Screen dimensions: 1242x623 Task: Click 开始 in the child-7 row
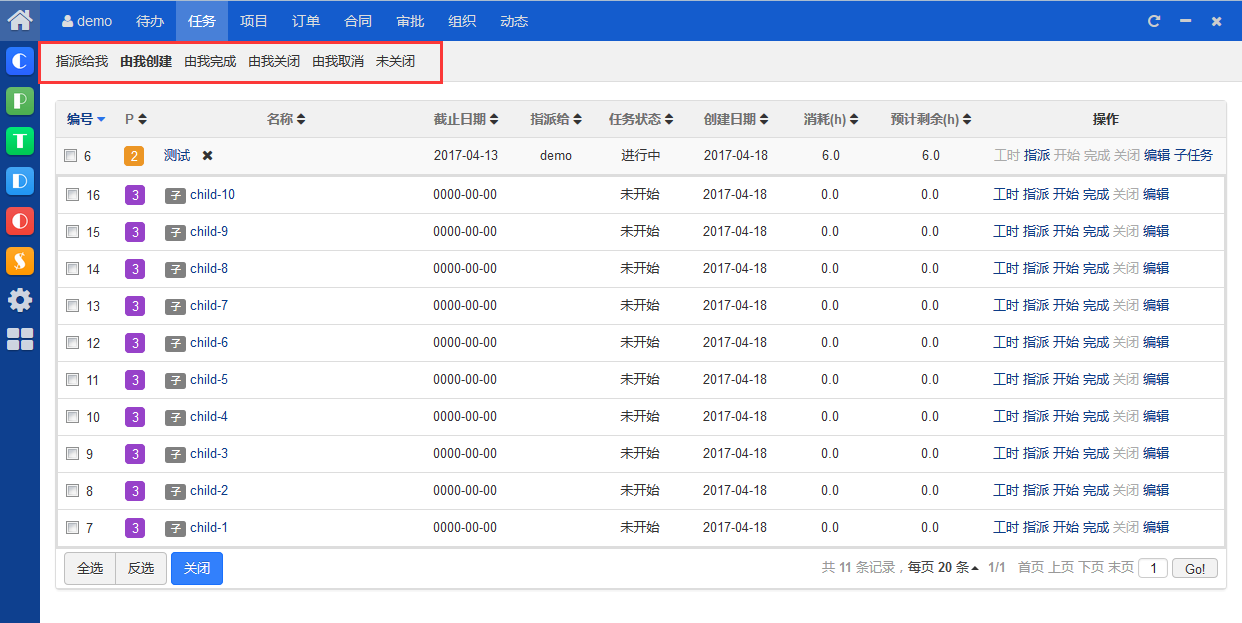1066,306
